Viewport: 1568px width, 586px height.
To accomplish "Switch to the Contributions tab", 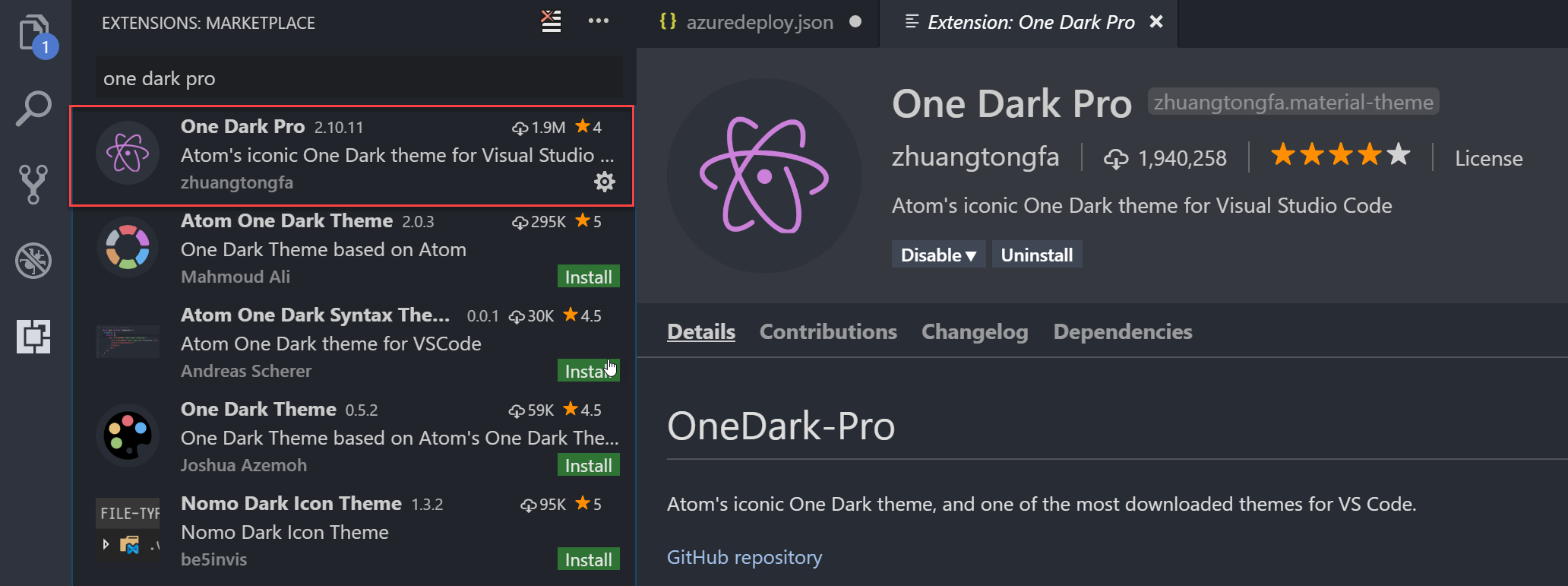I will click(828, 331).
